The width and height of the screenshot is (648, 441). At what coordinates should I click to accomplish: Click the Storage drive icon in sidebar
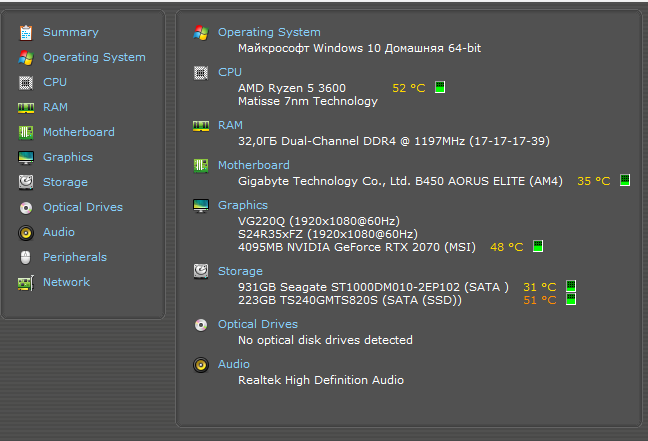point(25,182)
